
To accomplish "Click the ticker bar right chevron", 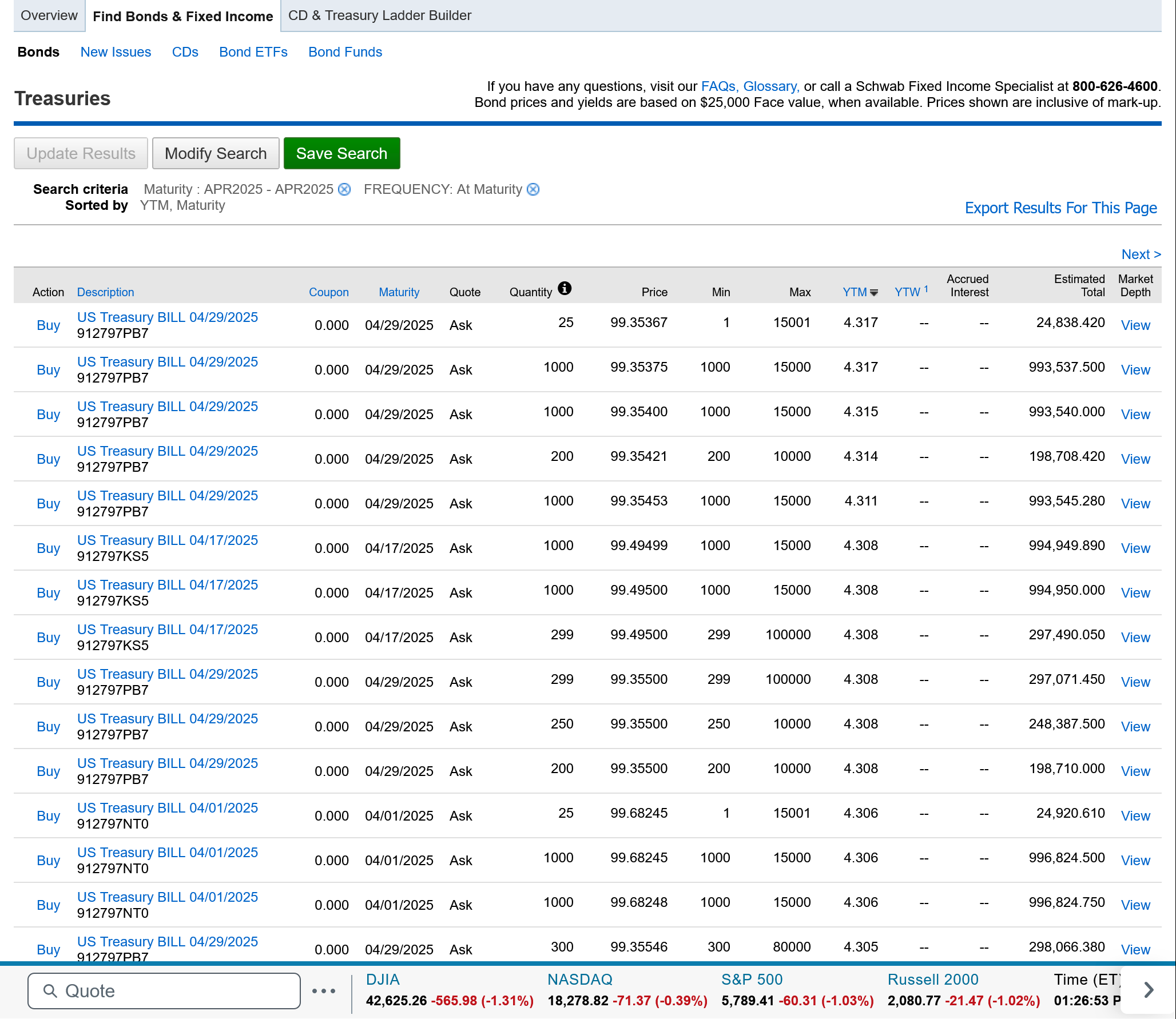I will point(1148,990).
